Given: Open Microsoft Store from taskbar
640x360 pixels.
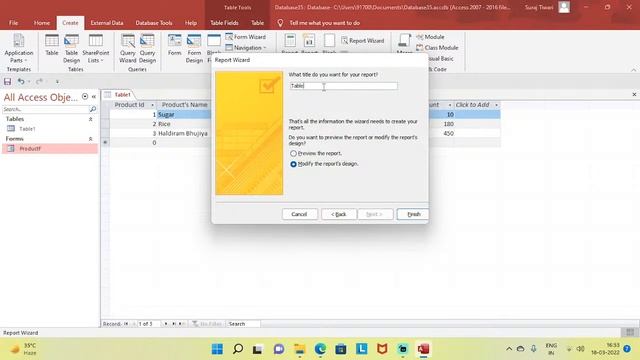Looking at the screenshot, I should point(341,349).
